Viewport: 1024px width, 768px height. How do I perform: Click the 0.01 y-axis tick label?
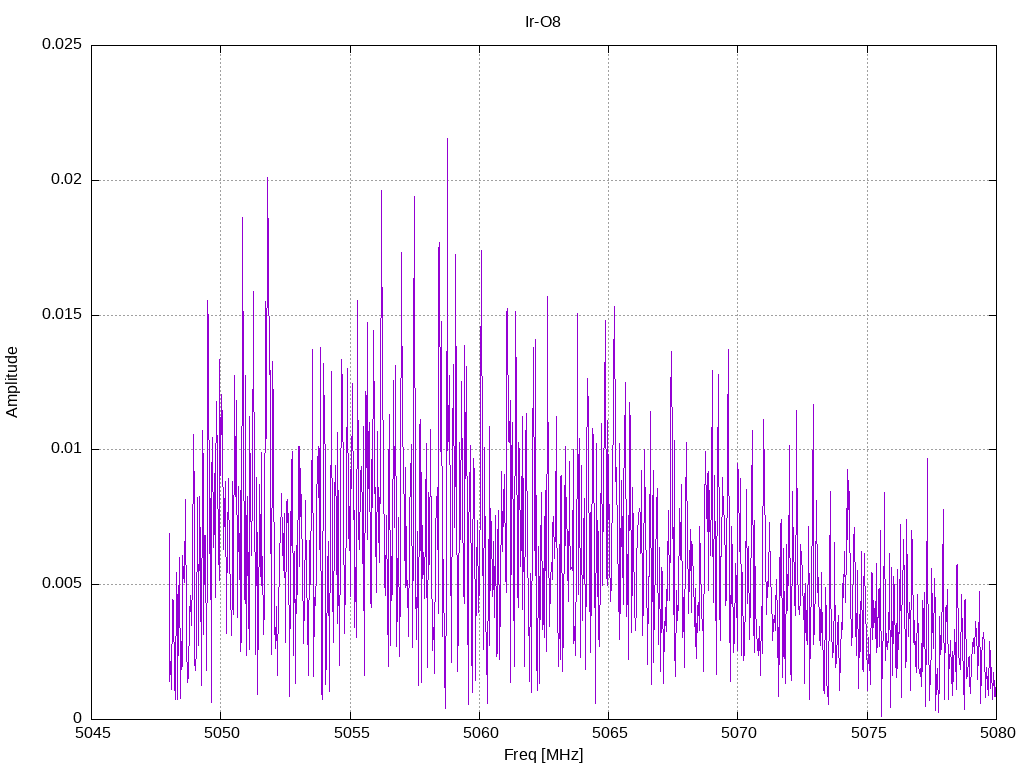pos(66,449)
